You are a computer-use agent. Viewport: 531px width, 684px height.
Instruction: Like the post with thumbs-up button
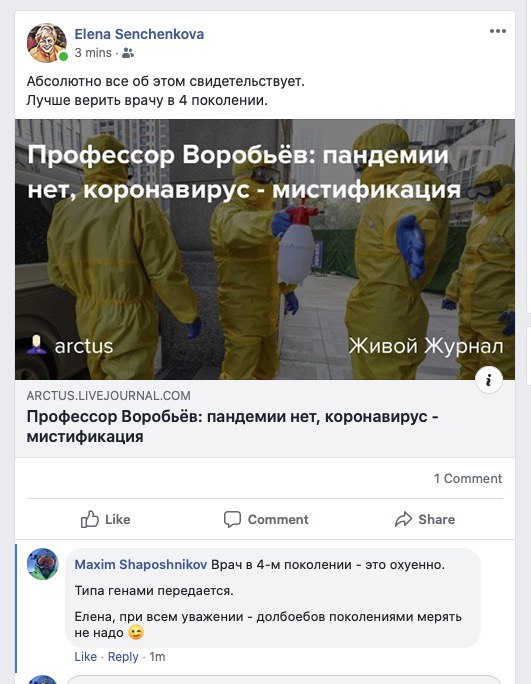(106, 519)
